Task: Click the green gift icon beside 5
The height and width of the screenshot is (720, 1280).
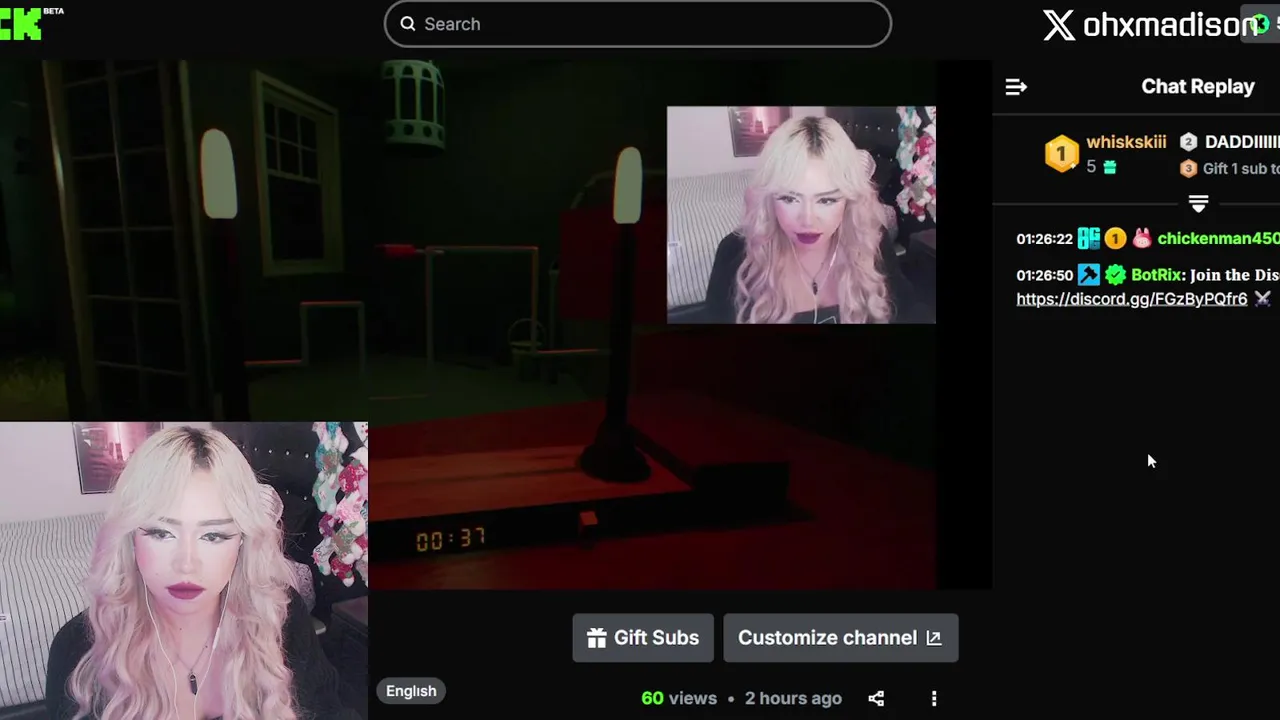Action: tap(1109, 168)
